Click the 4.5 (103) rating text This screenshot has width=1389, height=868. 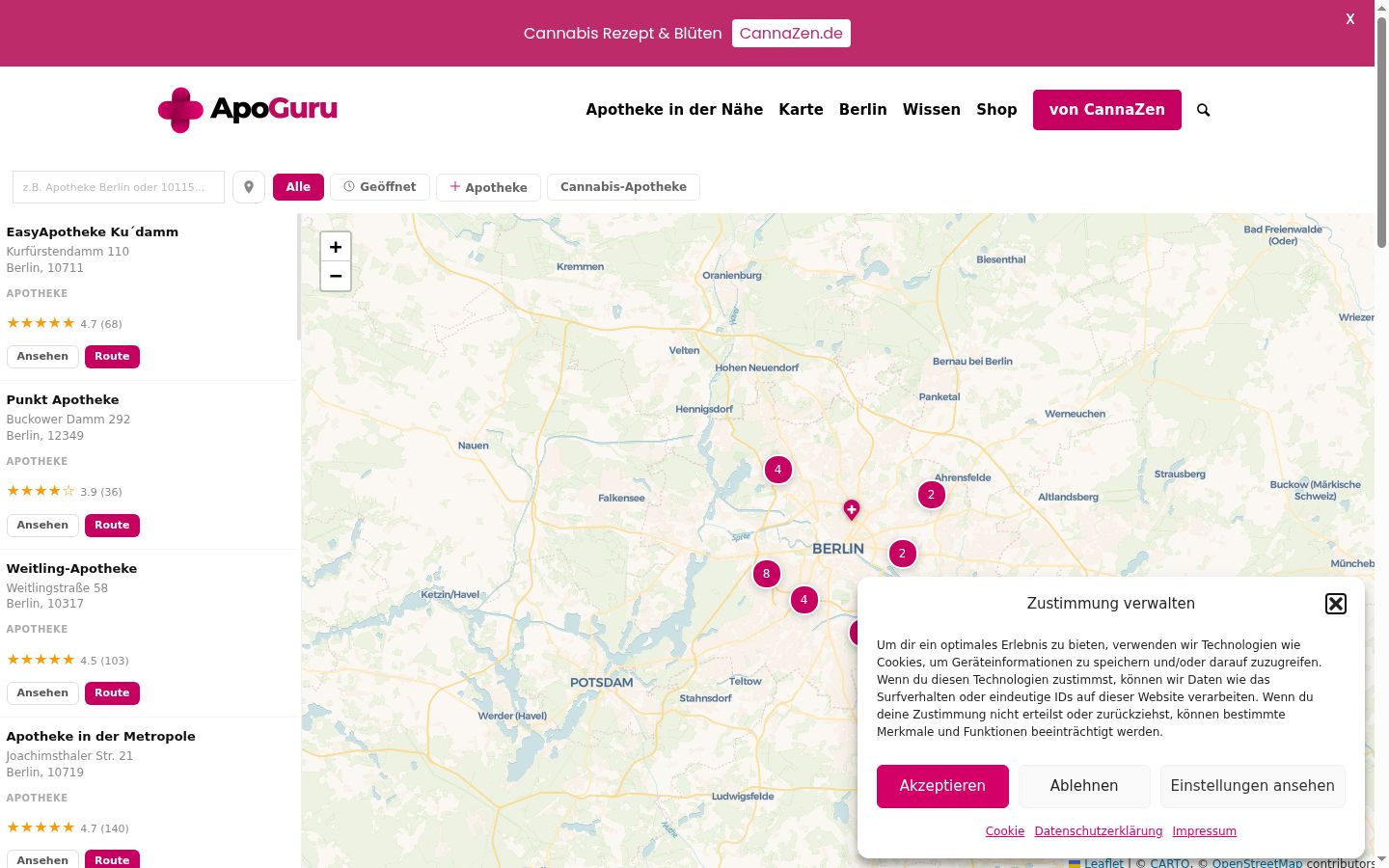tap(104, 661)
